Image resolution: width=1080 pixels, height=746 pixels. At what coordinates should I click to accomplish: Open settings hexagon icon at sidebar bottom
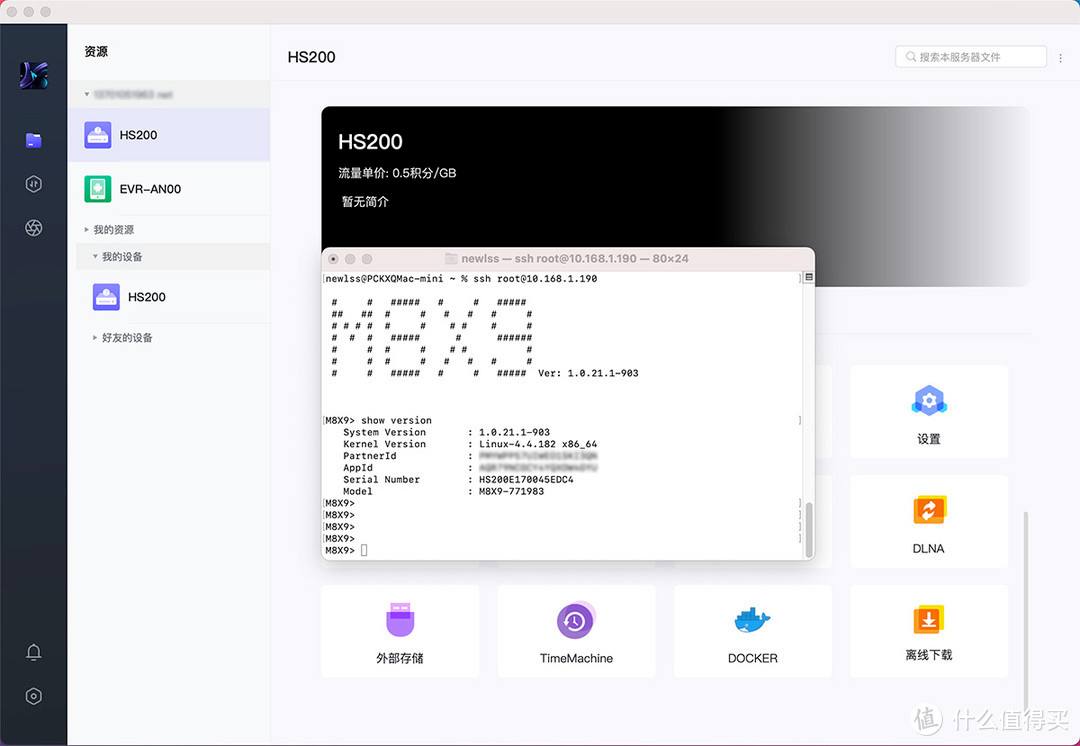click(33, 696)
